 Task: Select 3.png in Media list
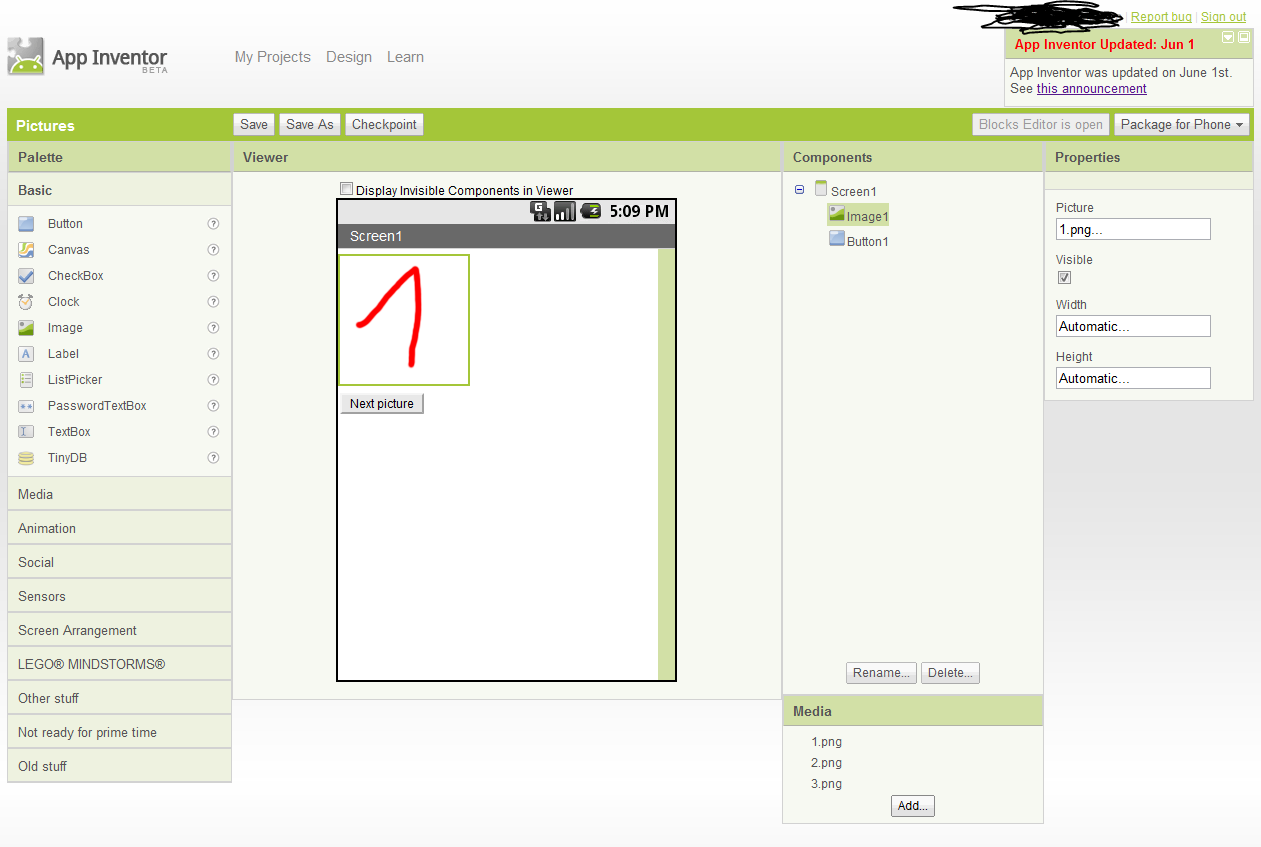point(826,784)
